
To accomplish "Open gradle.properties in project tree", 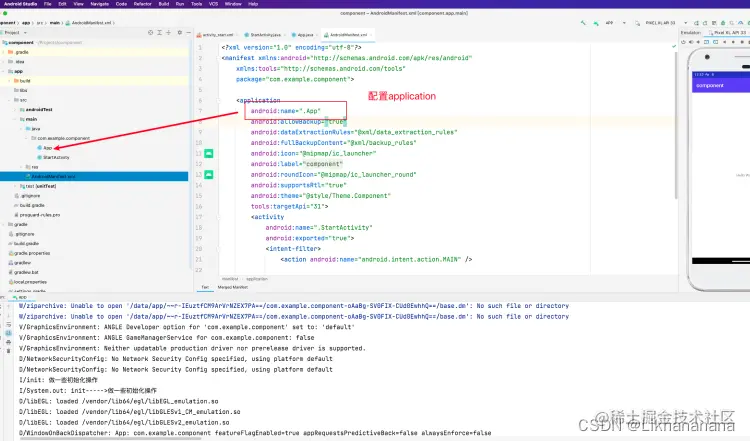I will click(29, 253).
